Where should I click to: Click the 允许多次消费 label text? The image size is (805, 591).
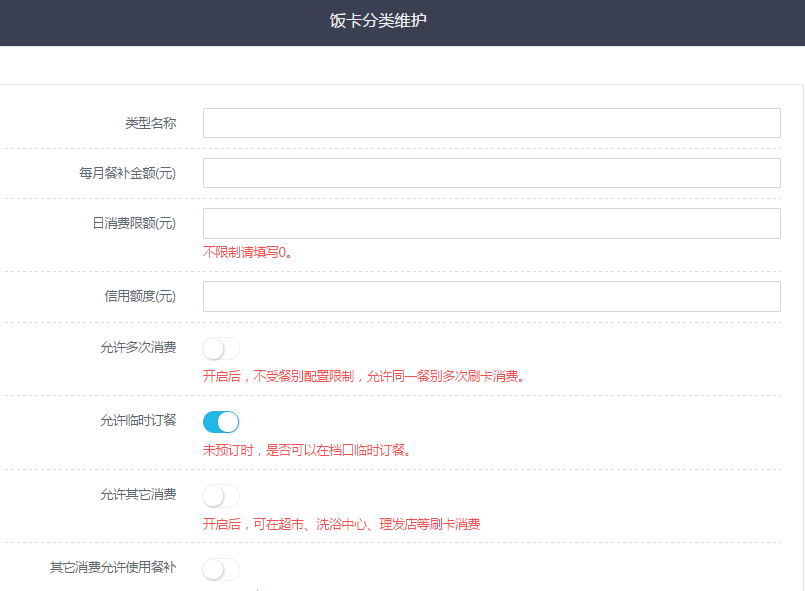pos(138,348)
